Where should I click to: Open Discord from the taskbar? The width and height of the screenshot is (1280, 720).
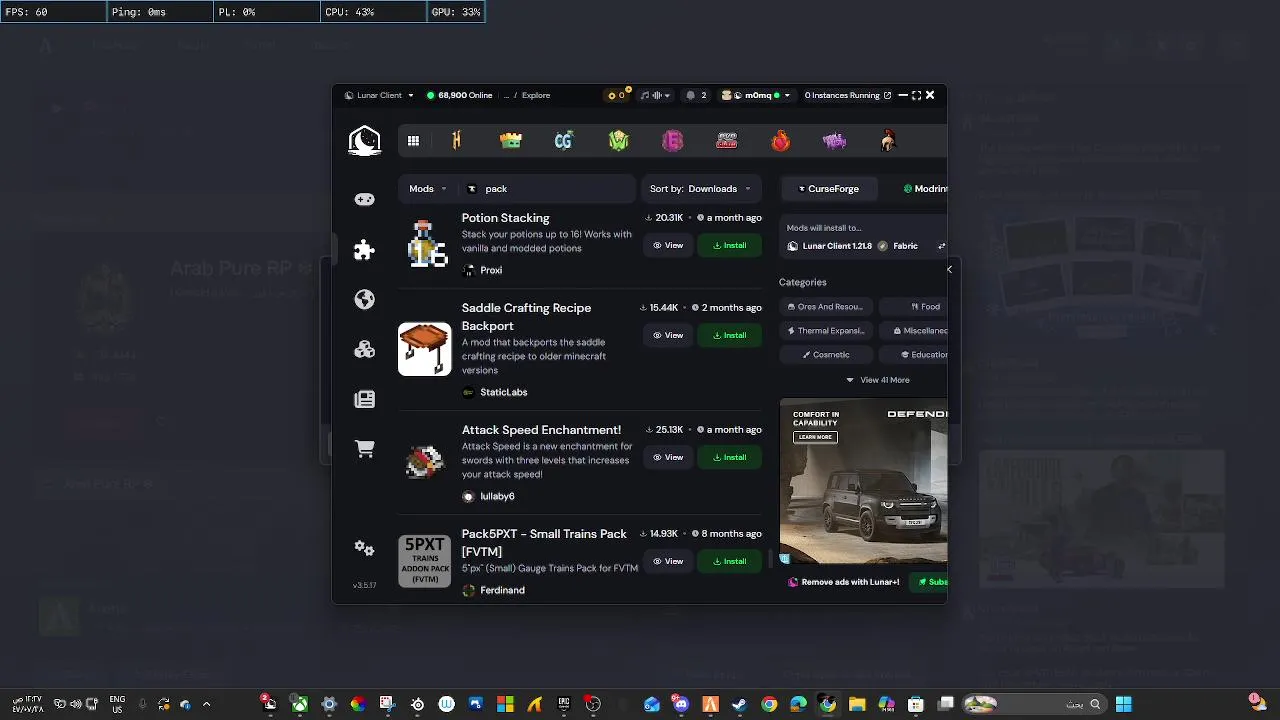click(681, 704)
